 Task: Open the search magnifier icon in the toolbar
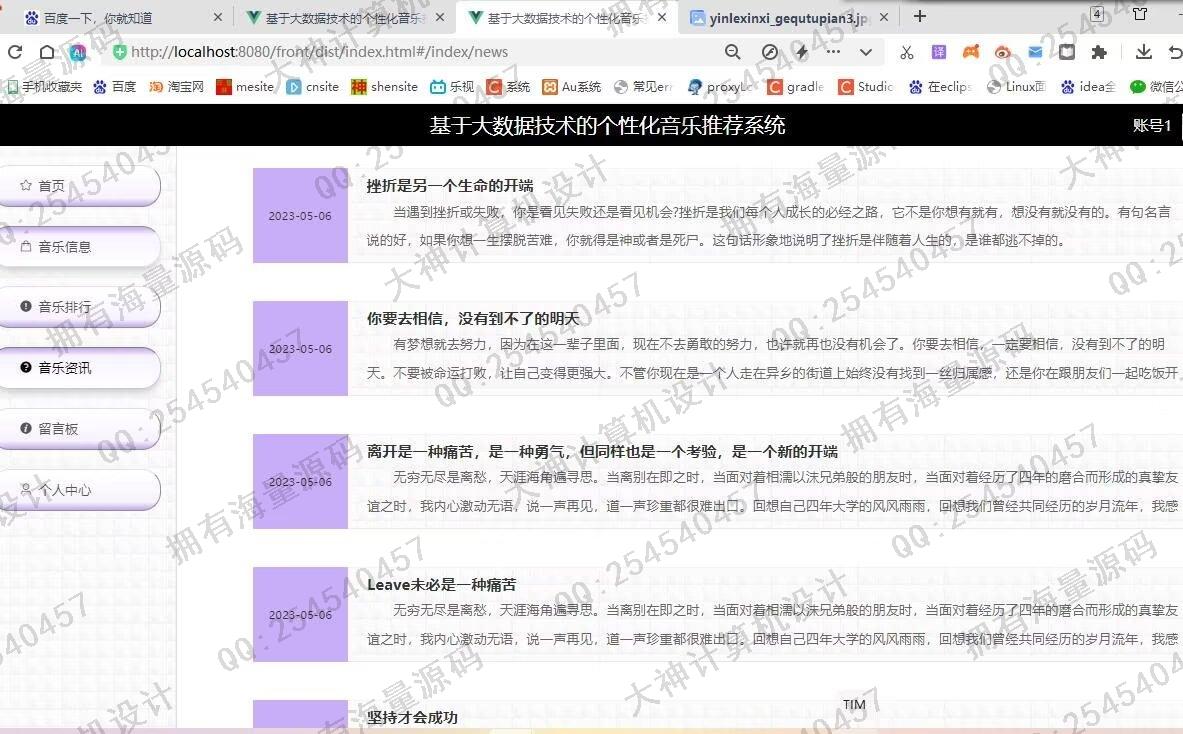click(732, 52)
